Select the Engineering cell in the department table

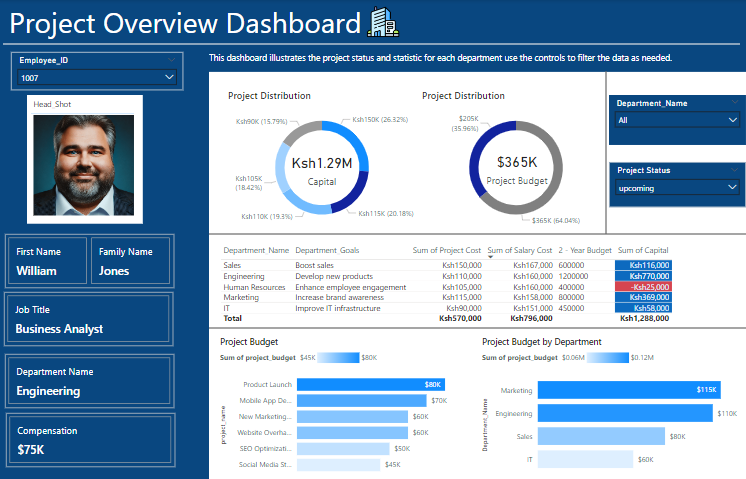244,276
